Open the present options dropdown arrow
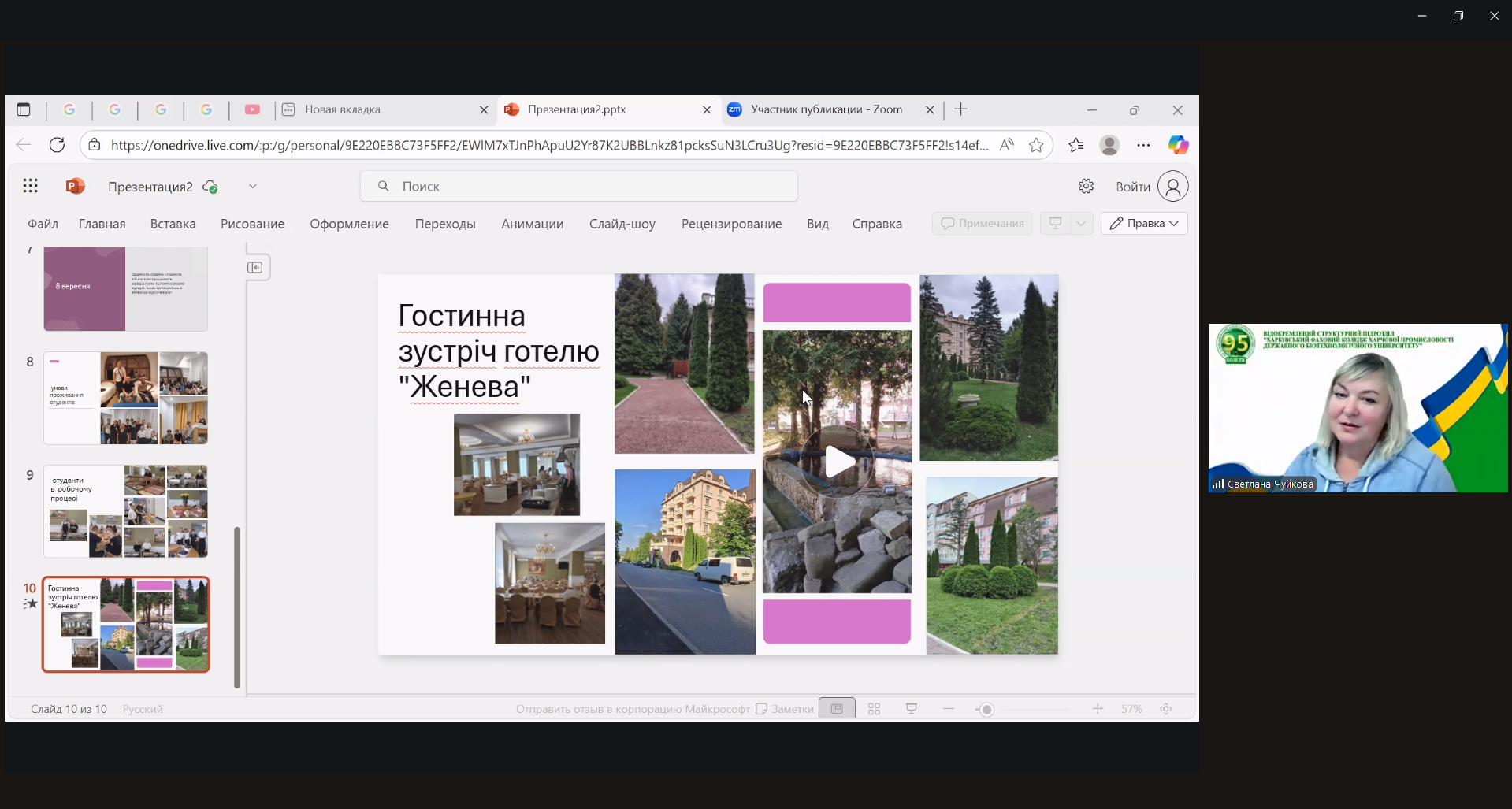Viewport: 1512px width, 809px height. 1081,224
